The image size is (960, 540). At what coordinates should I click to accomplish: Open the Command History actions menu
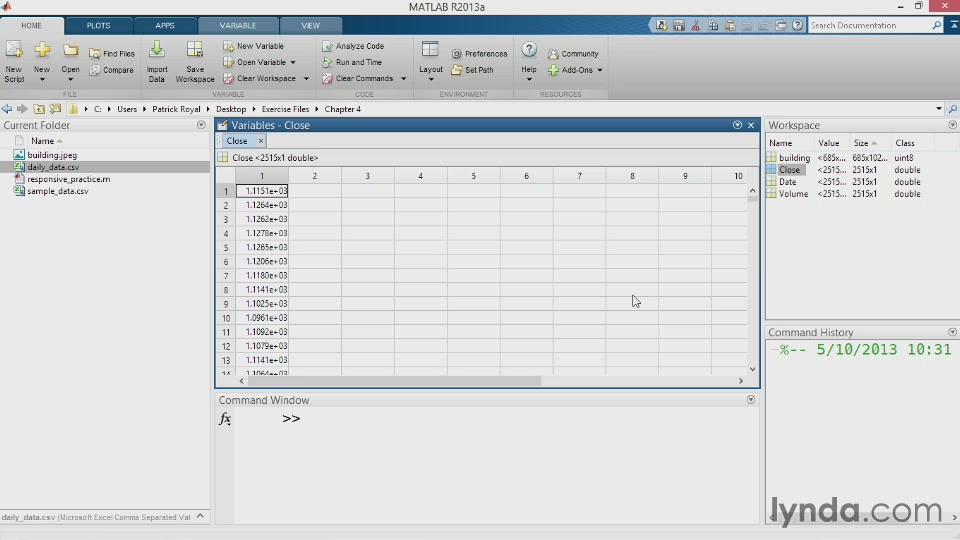coord(953,332)
